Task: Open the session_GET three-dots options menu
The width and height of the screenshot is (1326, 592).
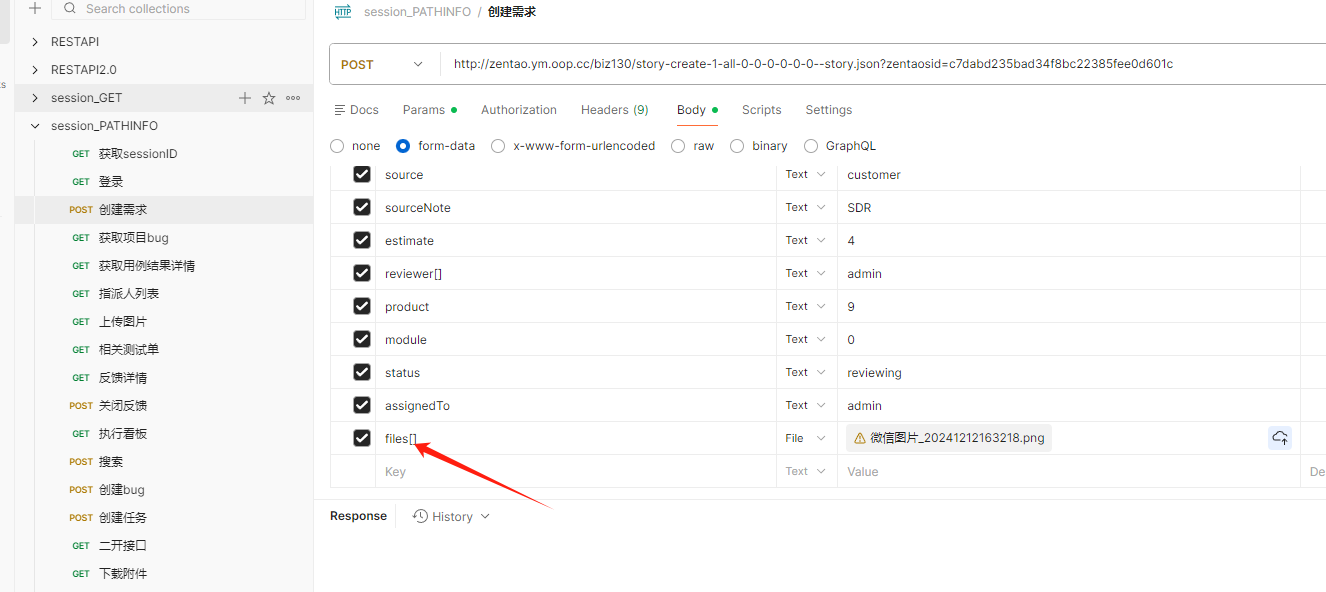Action: (293, 98)
